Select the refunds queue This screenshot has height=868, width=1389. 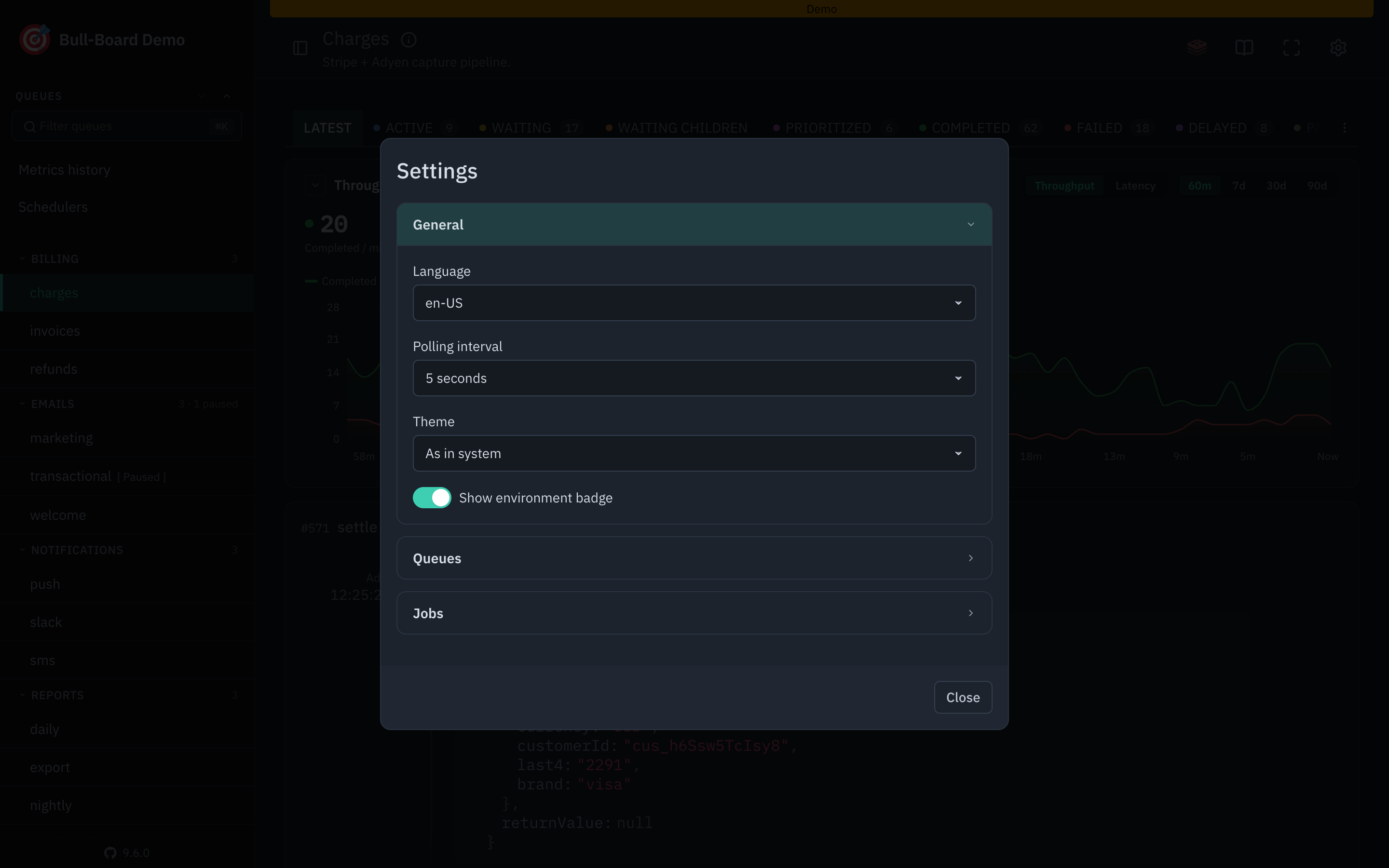(126, 368)
